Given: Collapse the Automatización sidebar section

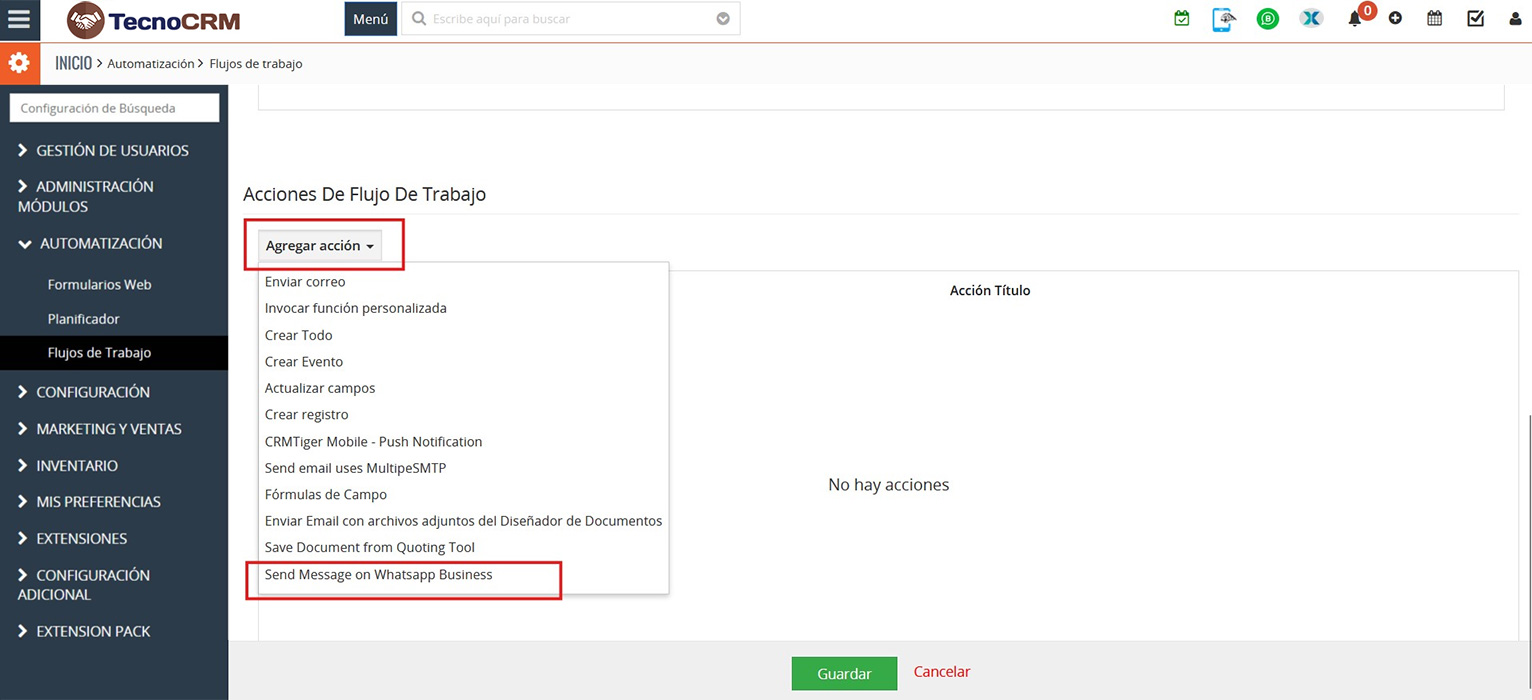Looking at the screenshot, I should click(100, 244).
